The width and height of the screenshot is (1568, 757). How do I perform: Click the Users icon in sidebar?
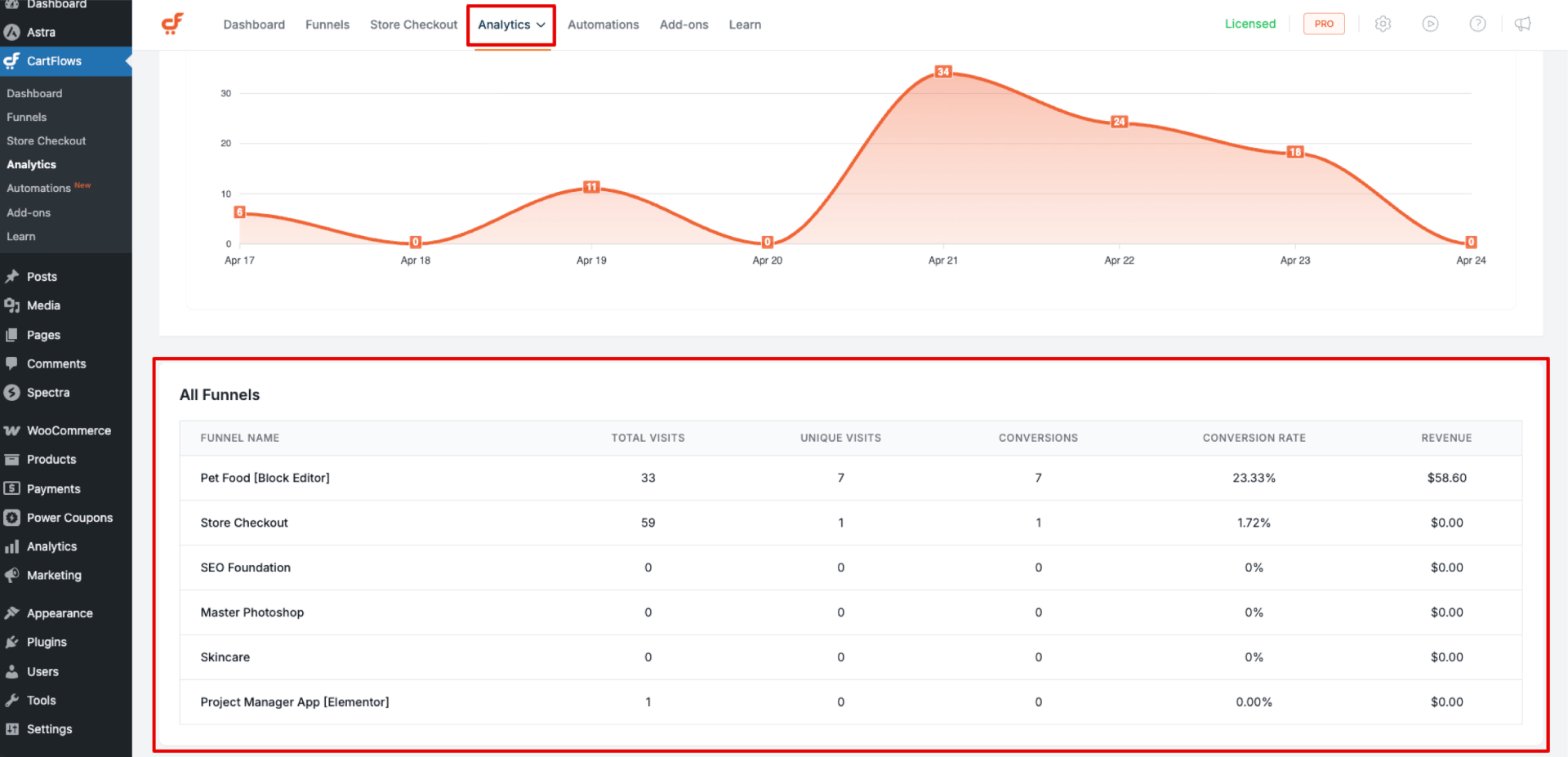pyautogui.click(x=12, y=671)
